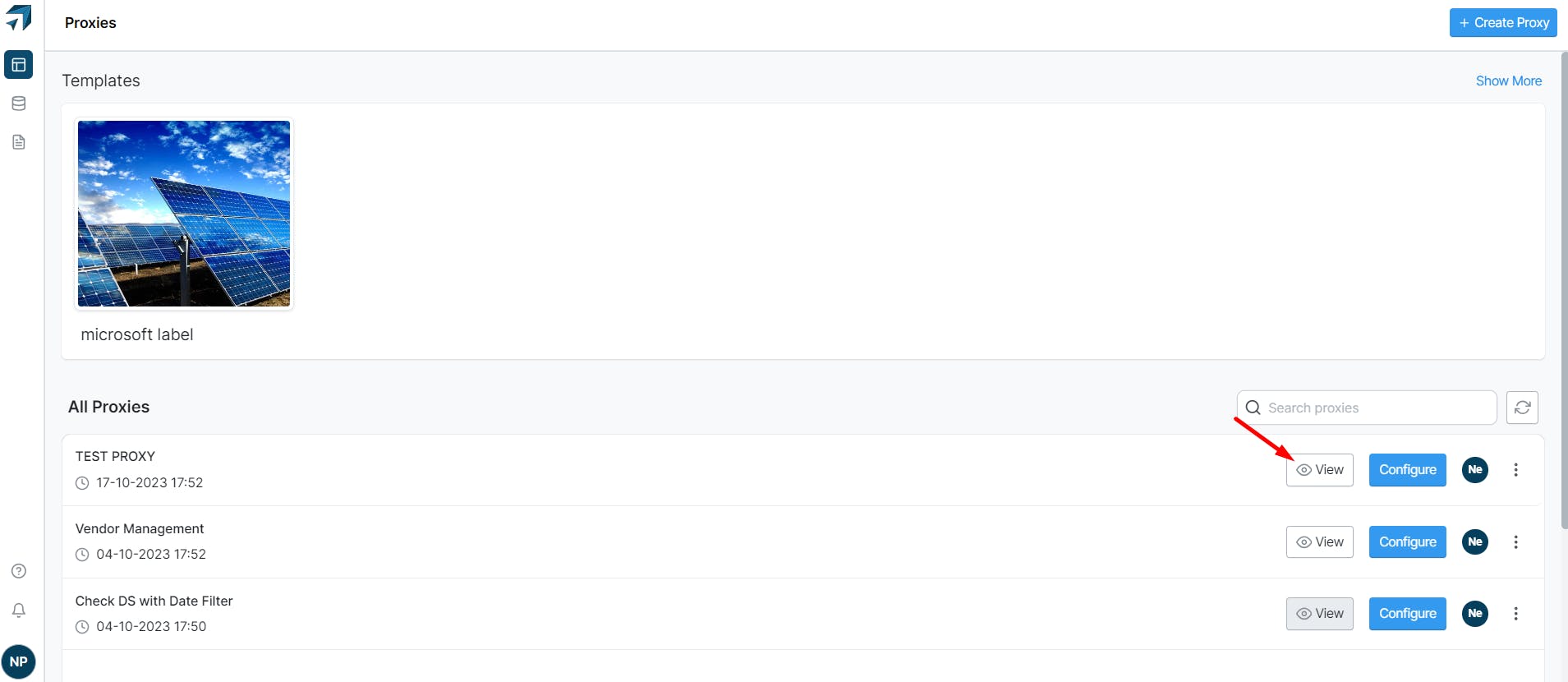Image resolution: width=1568 pixels, height=682 pixels.
Task: Click the NP user avatar
Action: pos(18,662)
